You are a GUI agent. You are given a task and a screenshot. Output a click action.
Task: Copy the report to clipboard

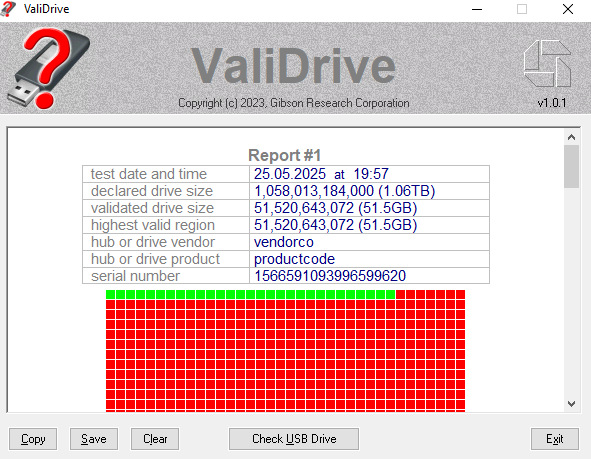click(33, 439)
